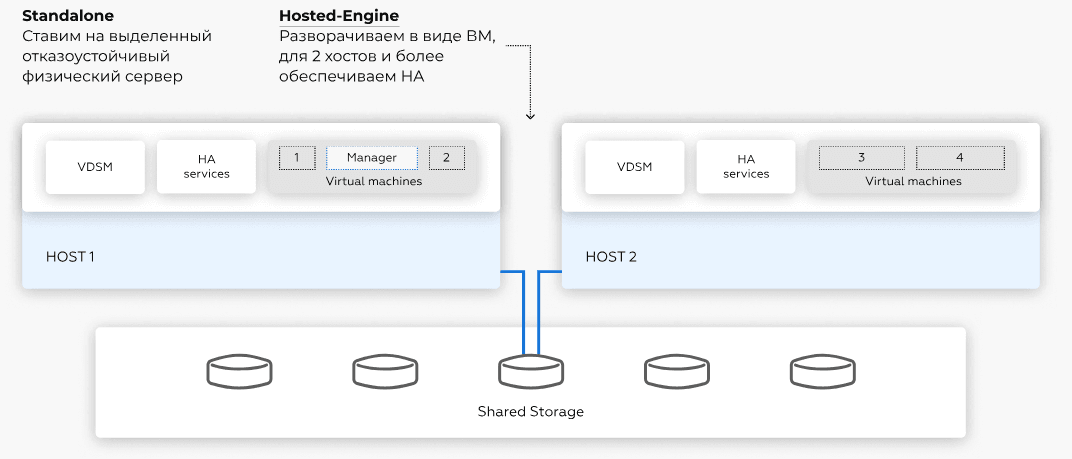
Task: Select virtual machine box number 2
Action: 446,158
